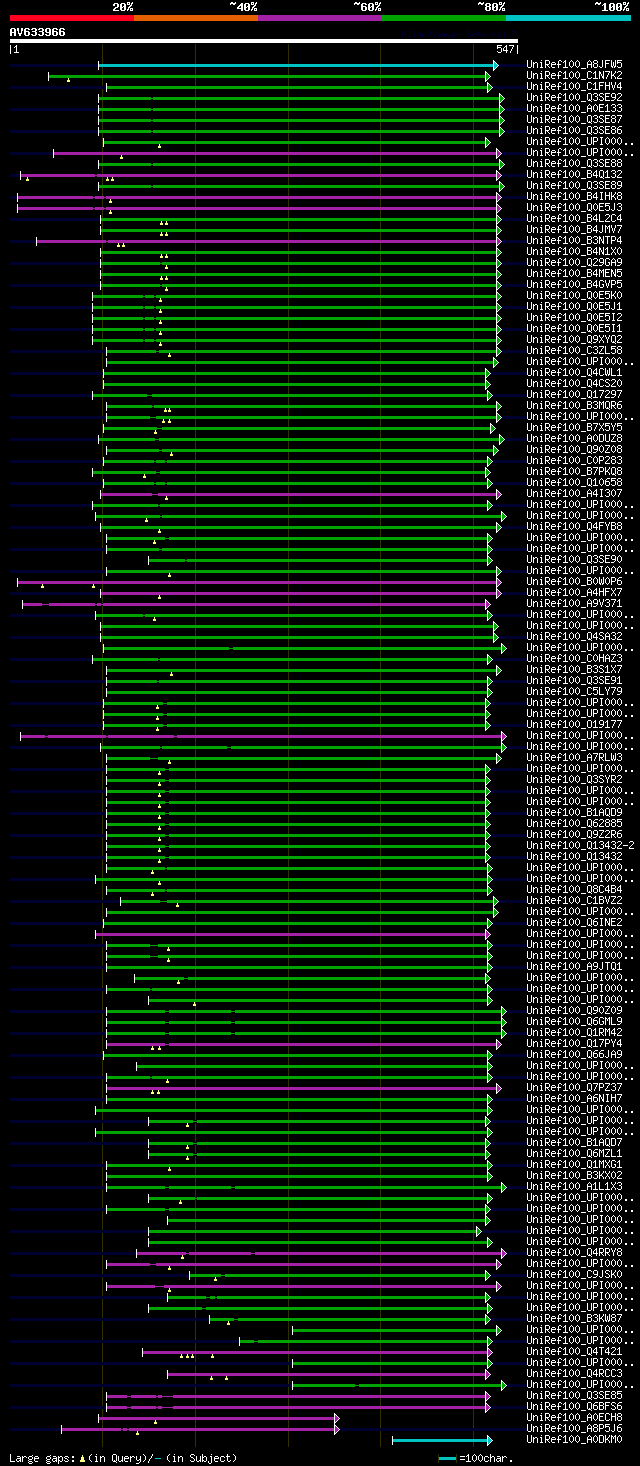Click the red 20% identity legend segment
The height and width of the screenshot is (1466, 640).
[x=71, y=18]
